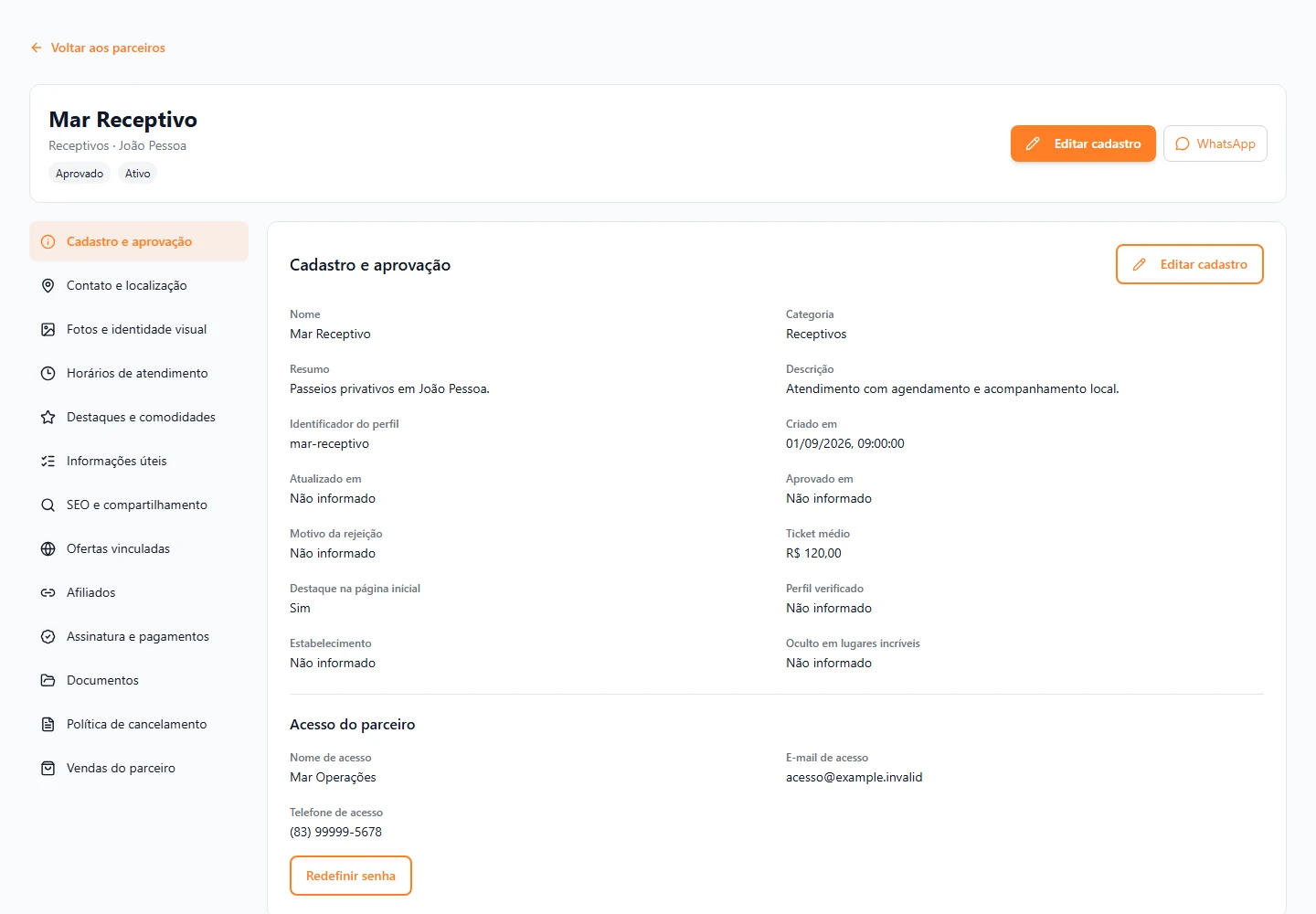Click the chain link icon for Afiliados

[x=48, y=593]
